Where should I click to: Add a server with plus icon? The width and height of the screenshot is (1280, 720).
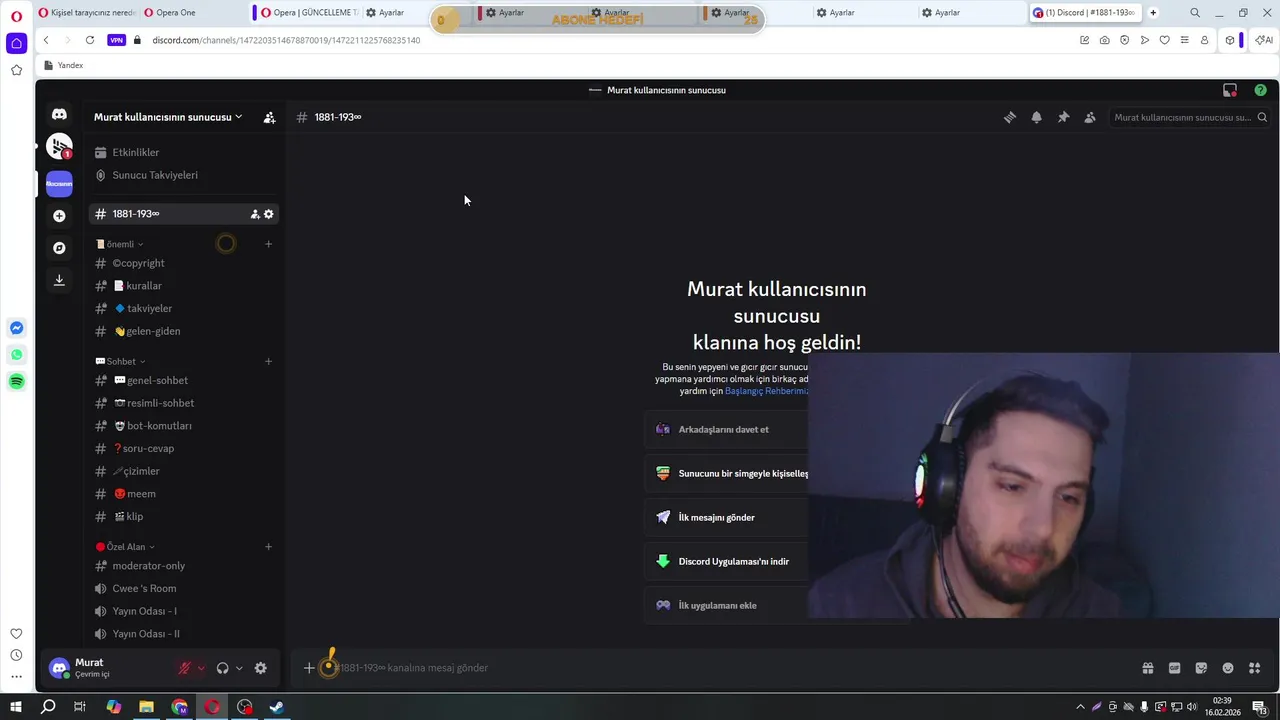point(59,216)
